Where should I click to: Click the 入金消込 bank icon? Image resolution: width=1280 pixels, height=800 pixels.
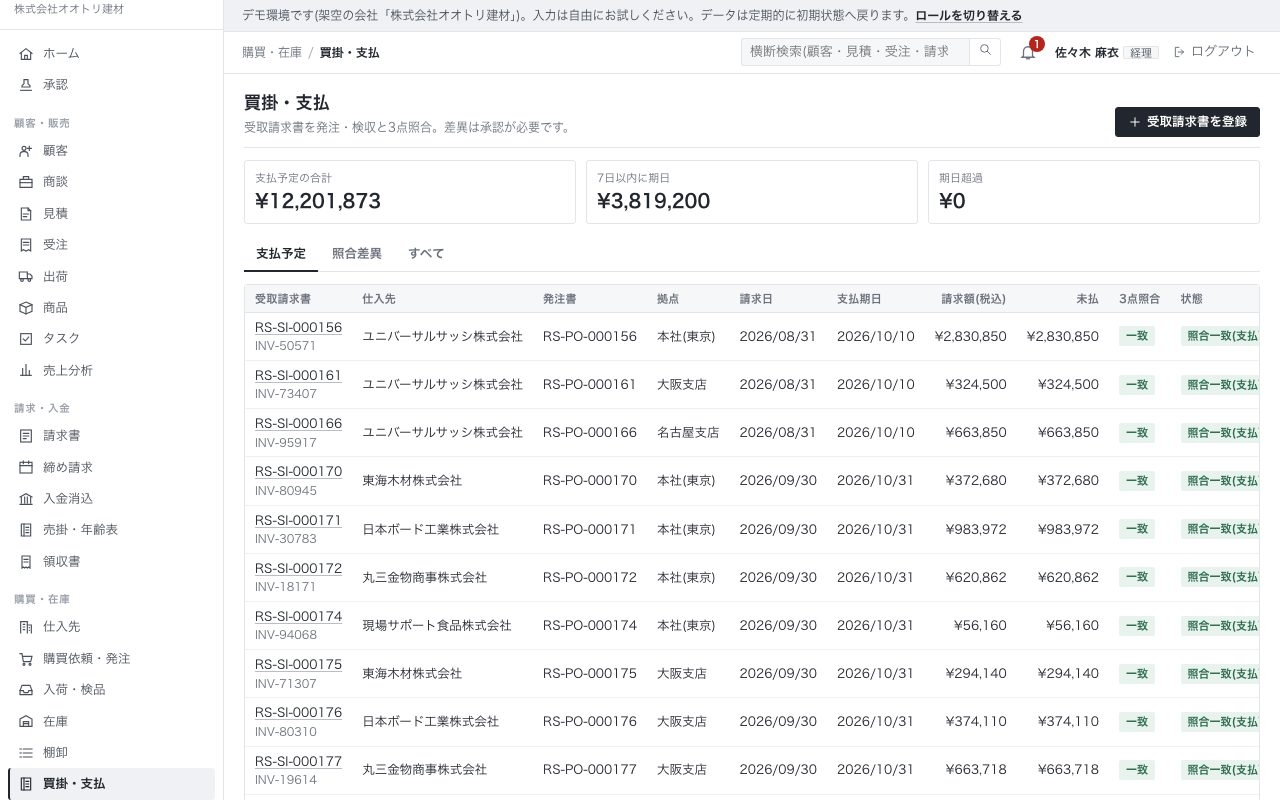[x=26, y=499]
